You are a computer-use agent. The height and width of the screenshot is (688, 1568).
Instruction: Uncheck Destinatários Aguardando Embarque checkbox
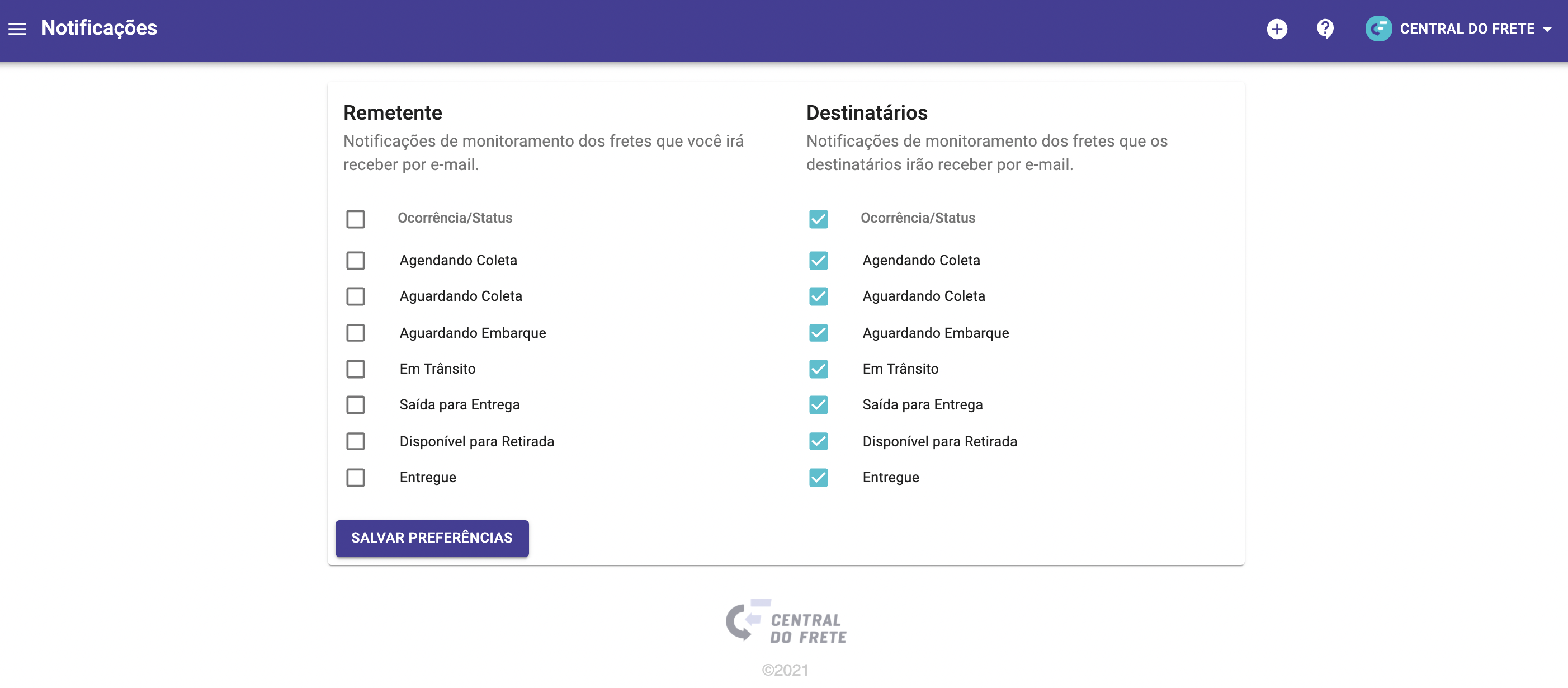point(818,333)
